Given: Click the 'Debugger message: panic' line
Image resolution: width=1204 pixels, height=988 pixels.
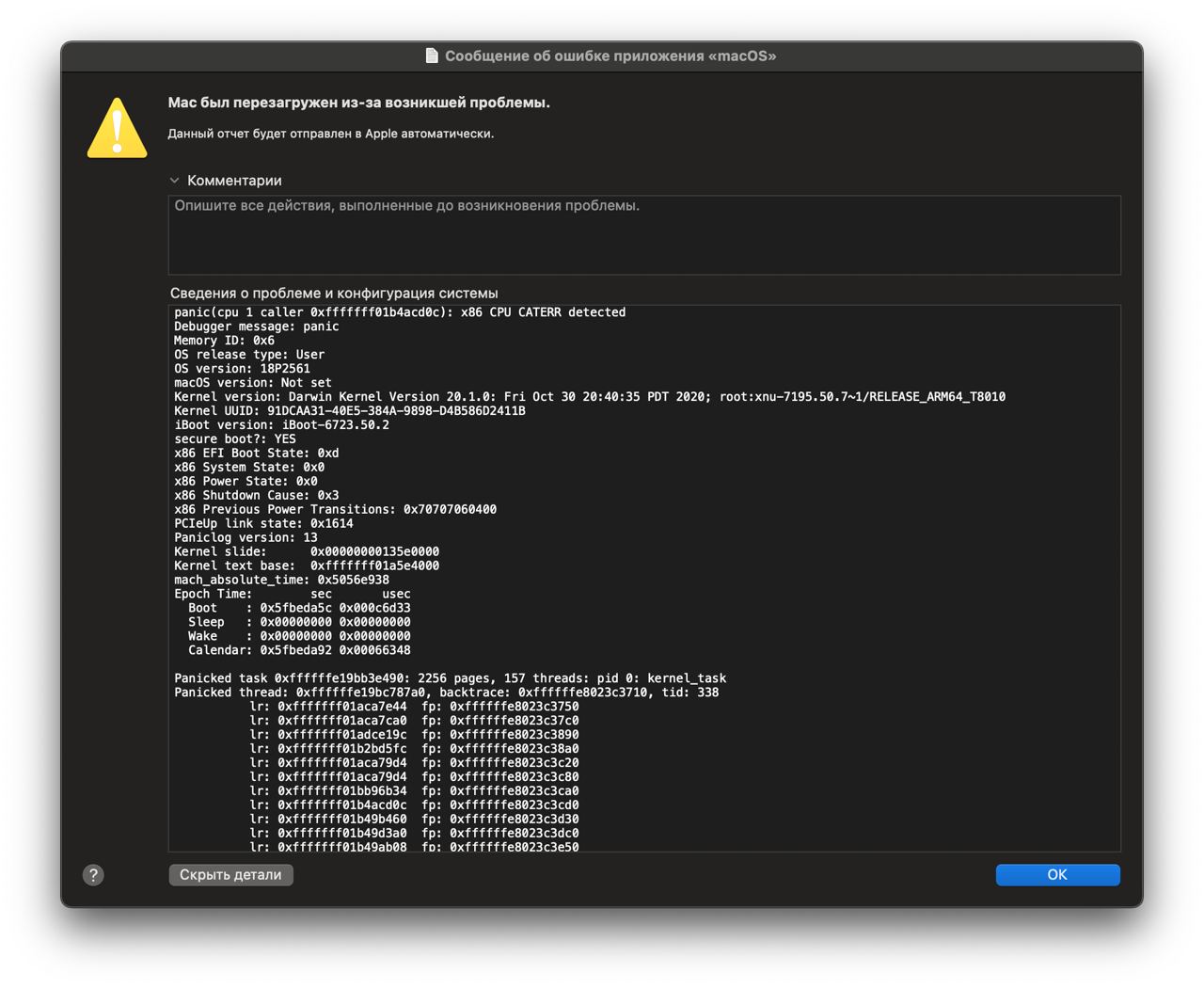Looking at the screenshot, I should 257,327.
